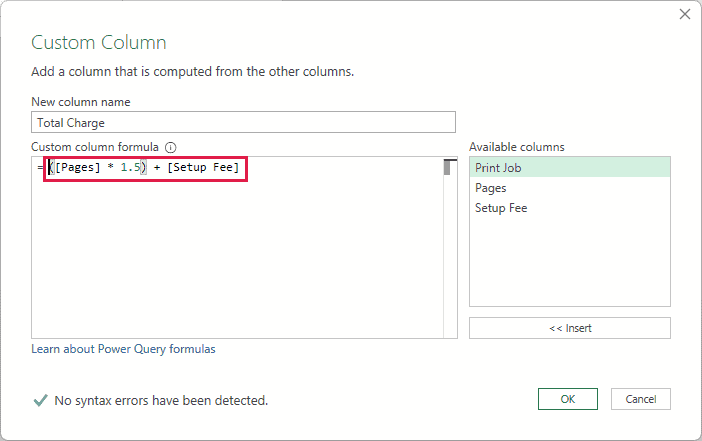The image size is (702, 441).
Task: Click the Cancel button
Action: [641, 399]
